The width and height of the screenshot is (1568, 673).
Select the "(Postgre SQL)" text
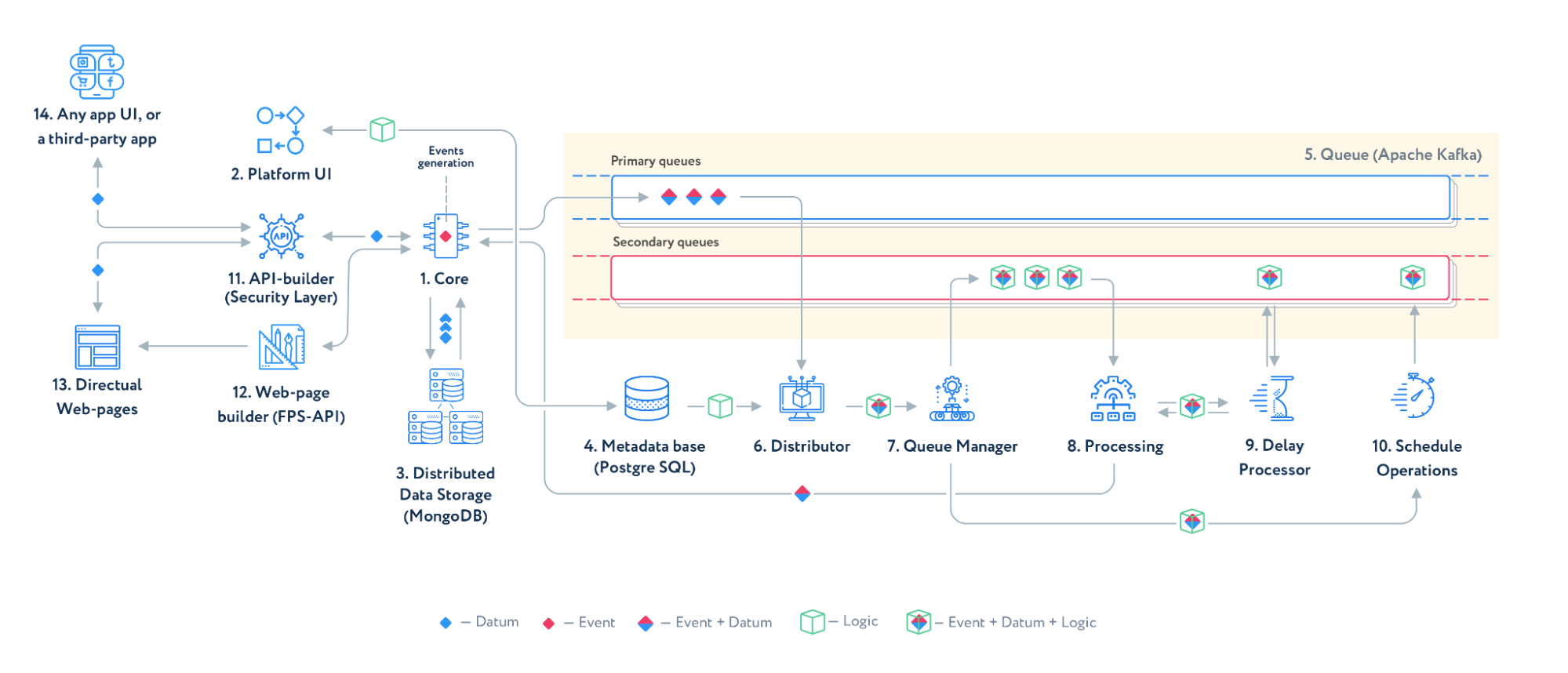[645, 467]
